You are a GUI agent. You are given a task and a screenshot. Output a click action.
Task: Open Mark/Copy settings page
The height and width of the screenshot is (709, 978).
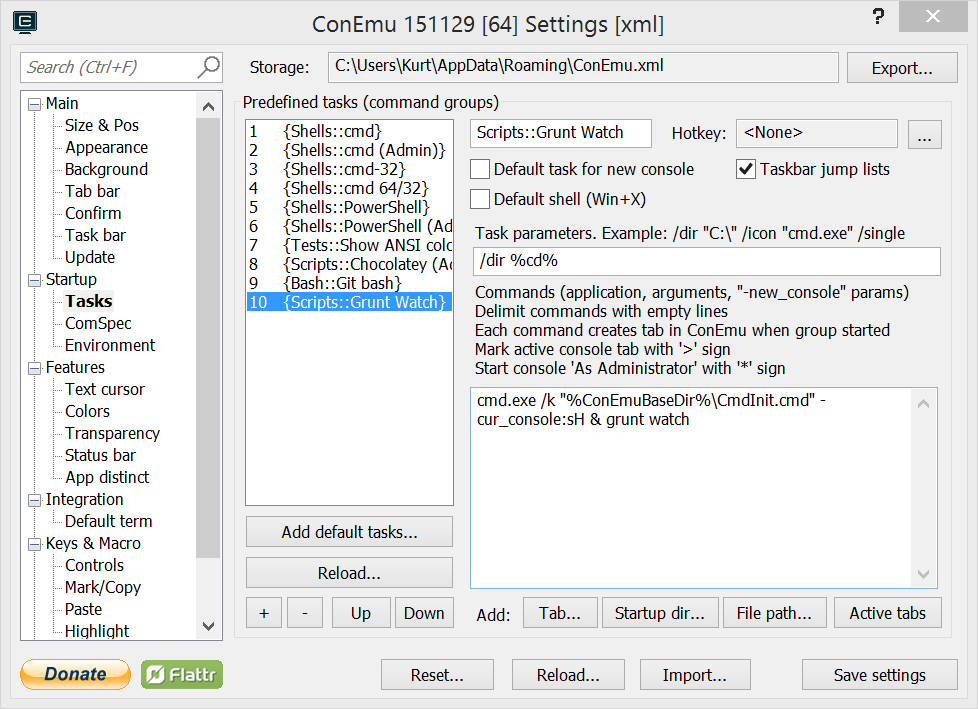103,587
